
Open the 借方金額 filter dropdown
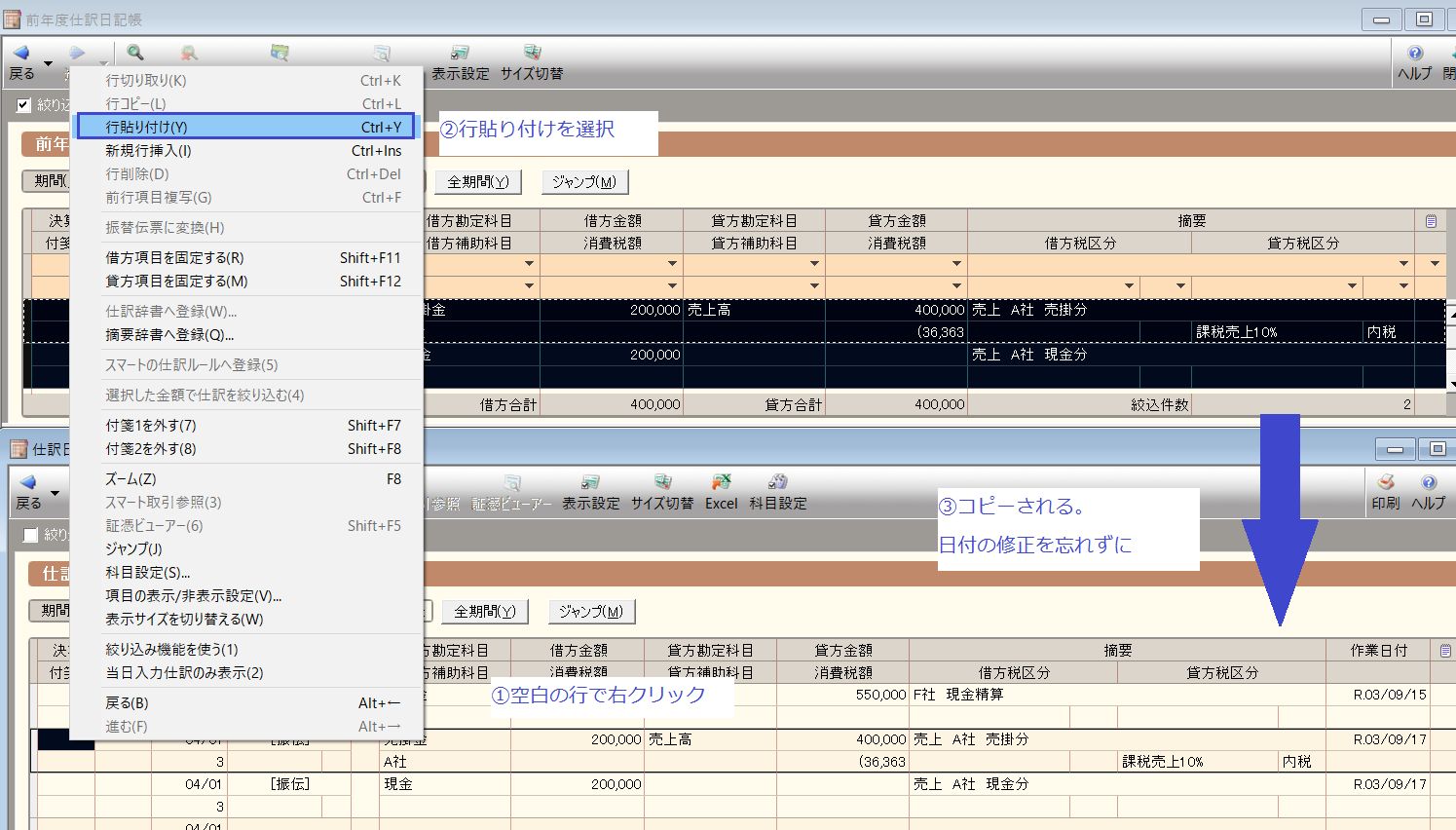point(672,264)
